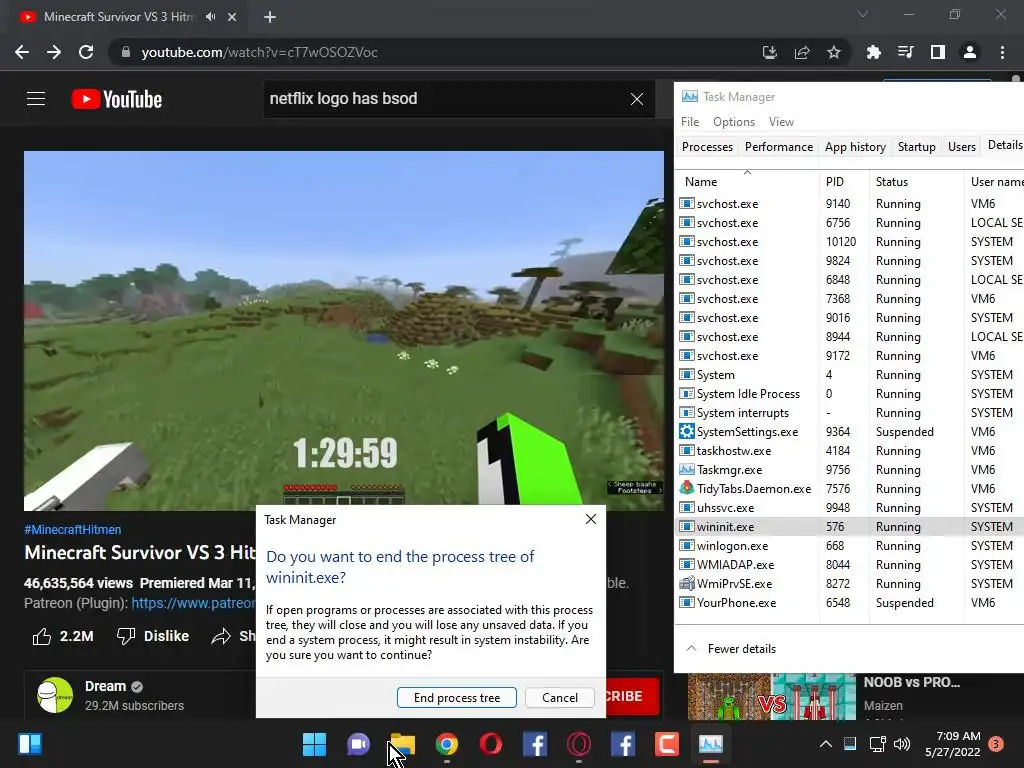Open the File menu in Task Manager

690,121
